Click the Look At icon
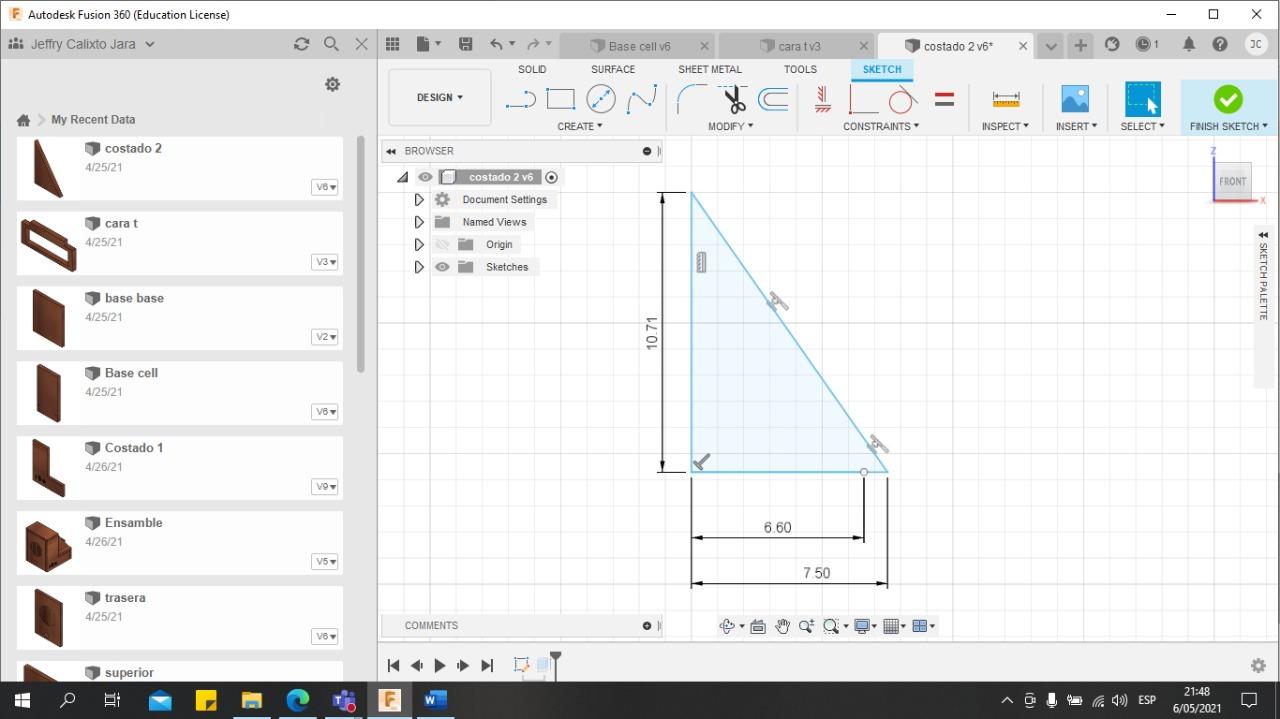 click(757, 626)
